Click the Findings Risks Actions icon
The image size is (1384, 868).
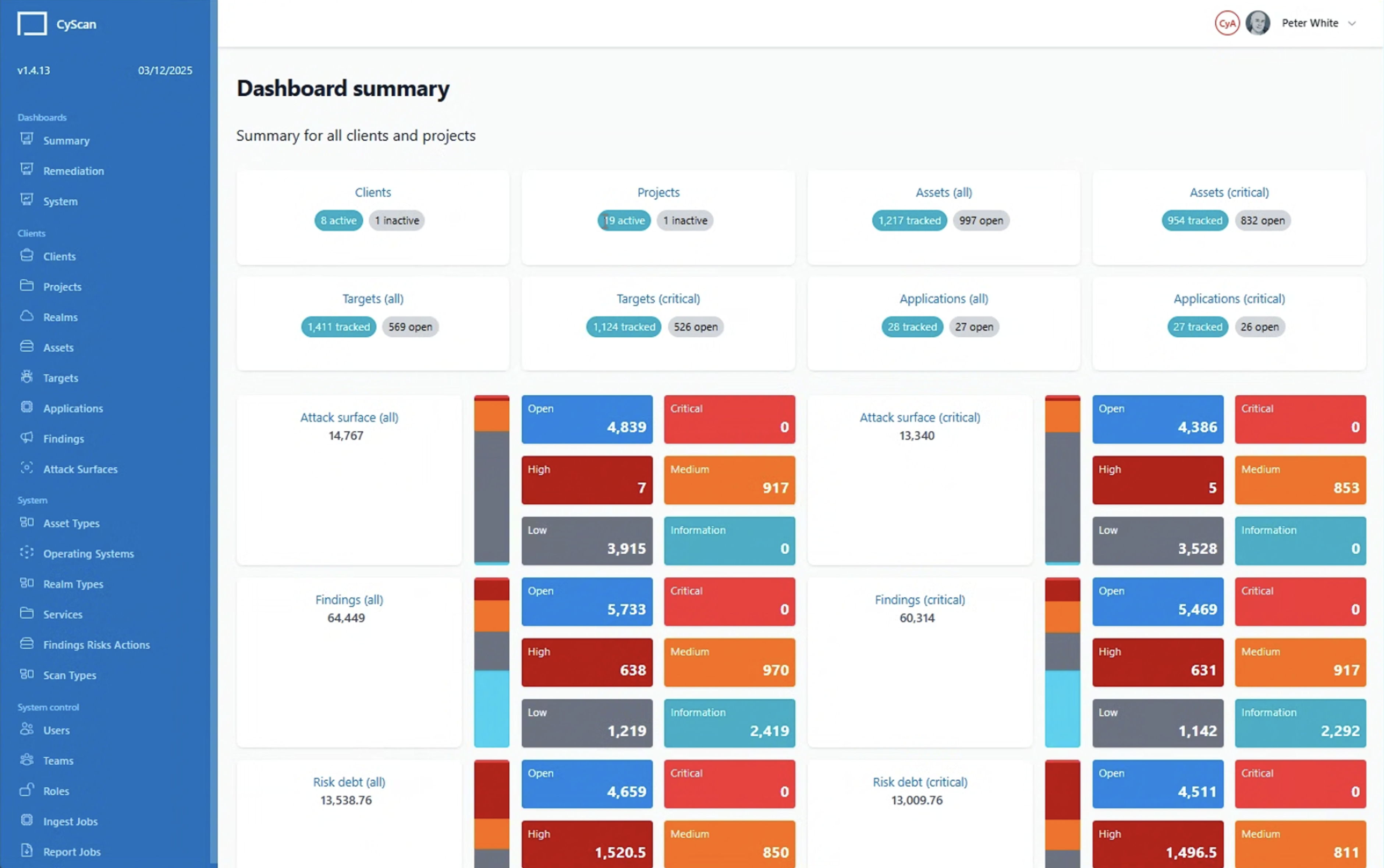(x=26, y=644)
